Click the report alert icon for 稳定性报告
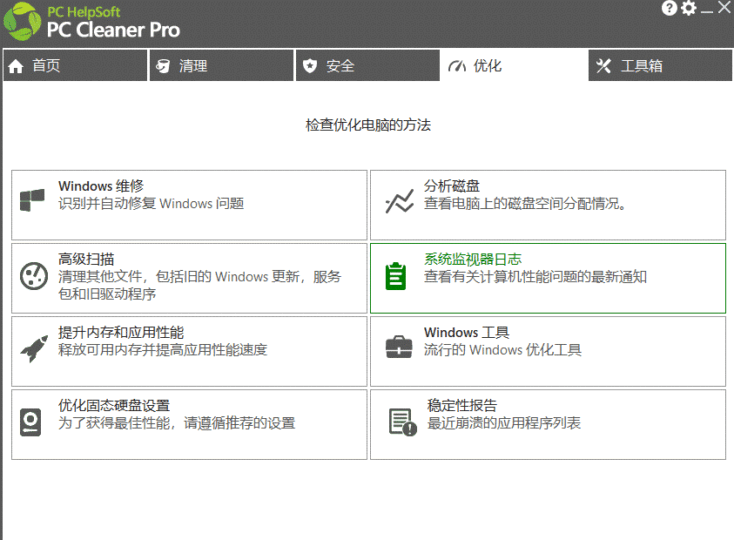 click(403, 422)
